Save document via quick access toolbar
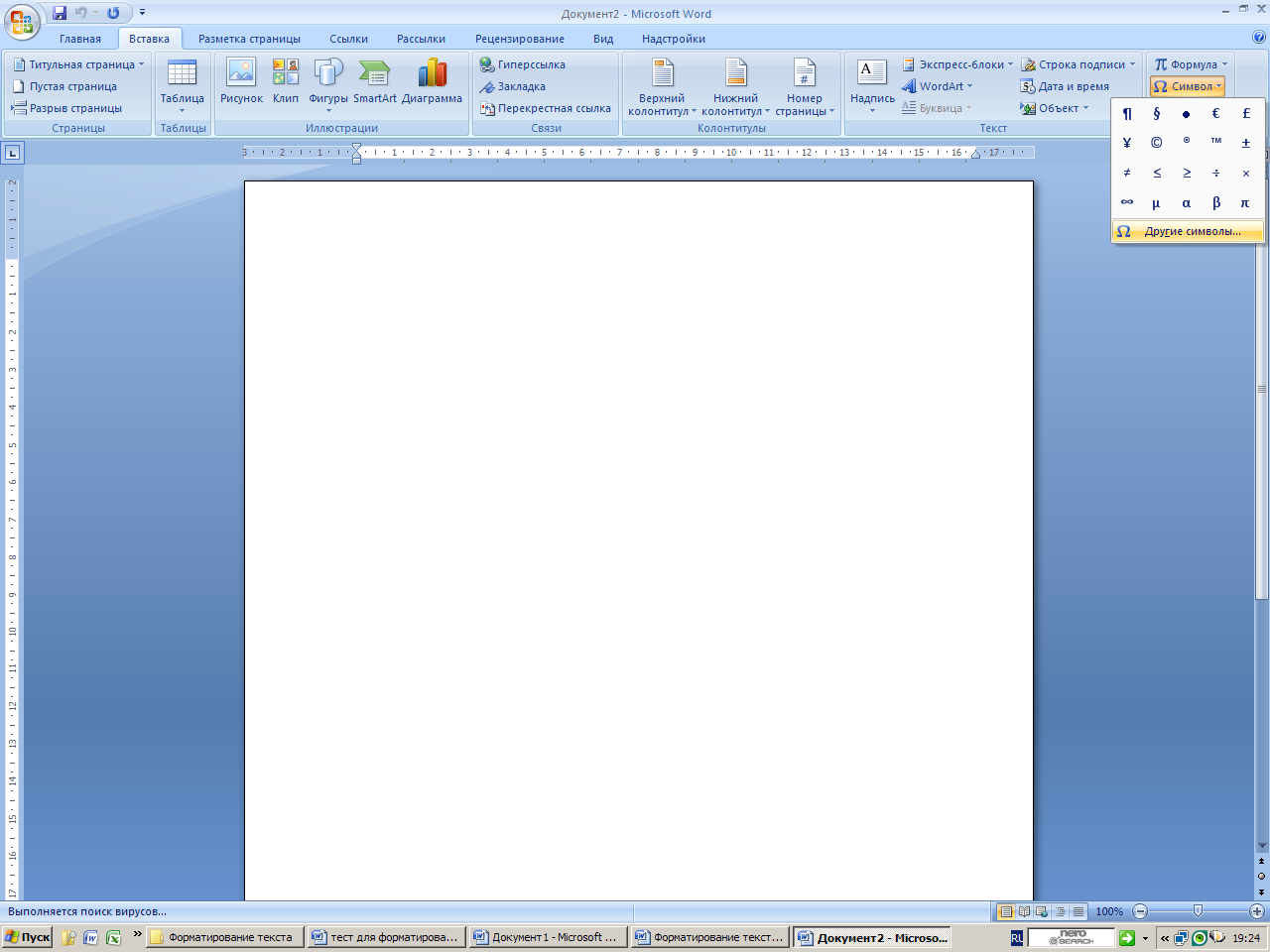 point(60,13)
